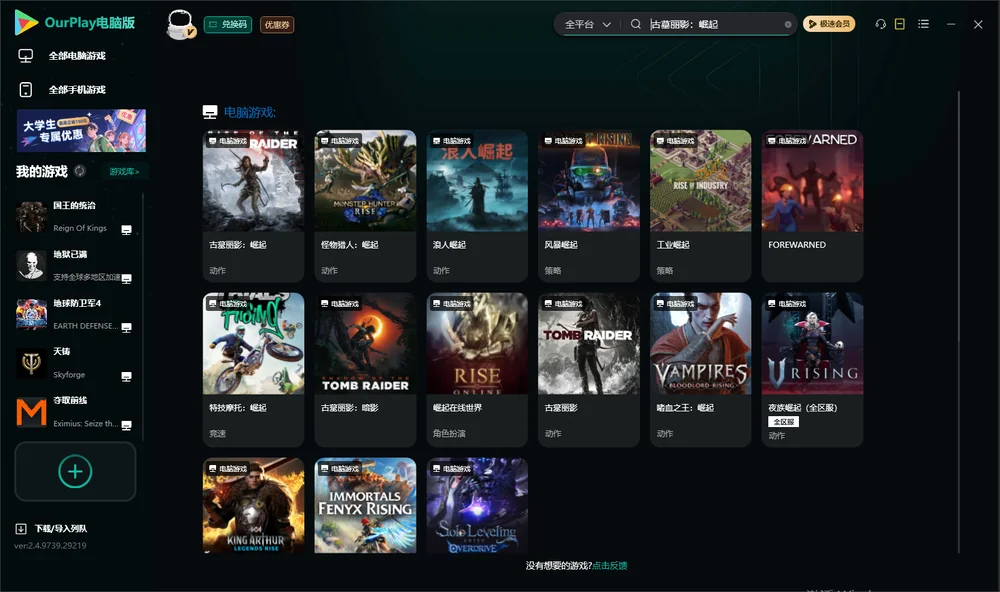Click the PC icon beside 地狱已满

[x=126, y=279]
